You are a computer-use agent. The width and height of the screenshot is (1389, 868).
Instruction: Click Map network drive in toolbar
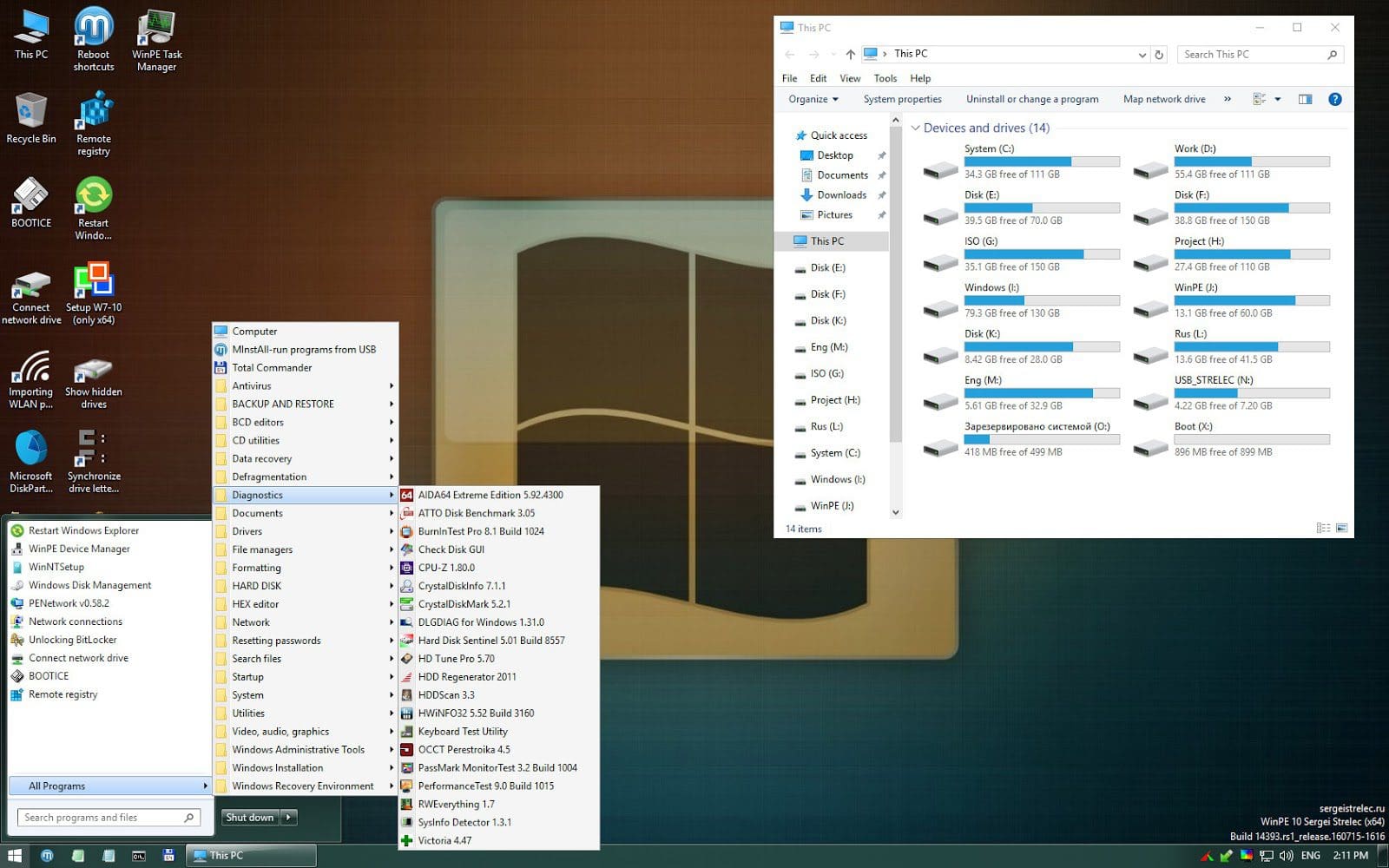(1164, 99)
